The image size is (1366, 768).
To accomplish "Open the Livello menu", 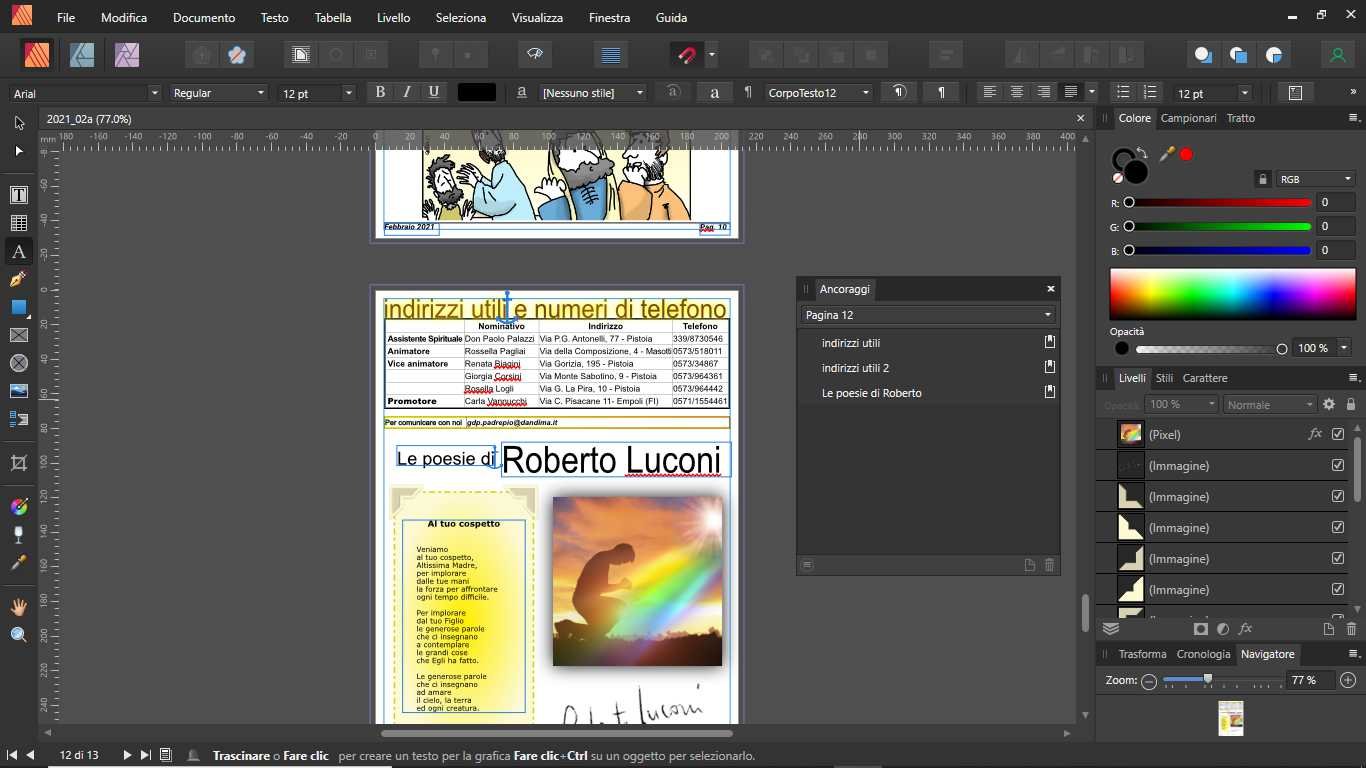I will click(x=393, y=18).
